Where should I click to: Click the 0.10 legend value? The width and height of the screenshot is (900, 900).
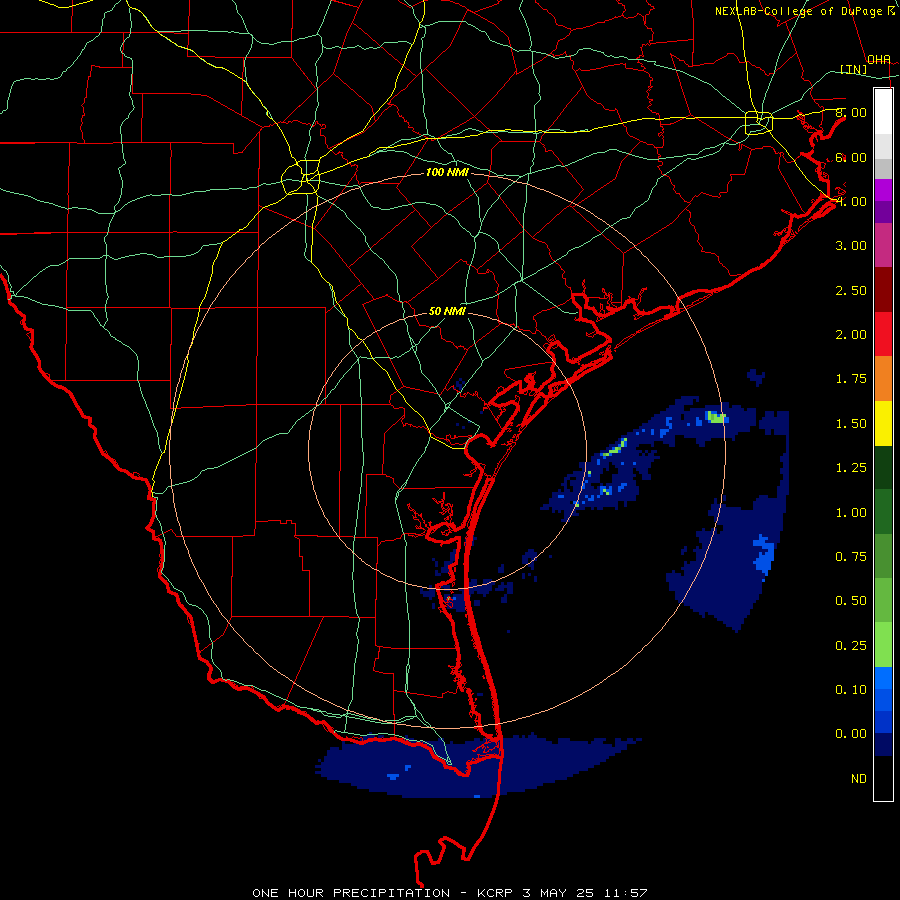(851, 690)
